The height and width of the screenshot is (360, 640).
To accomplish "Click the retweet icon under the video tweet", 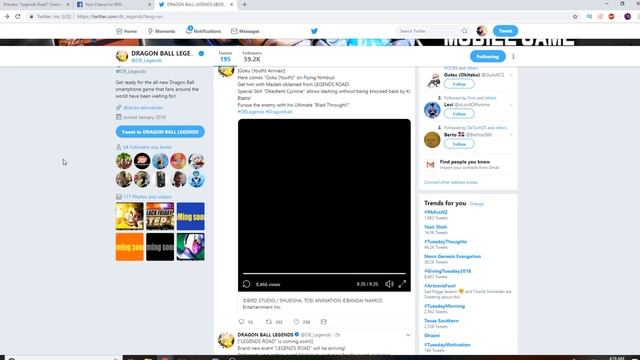I will coord(269,322).
